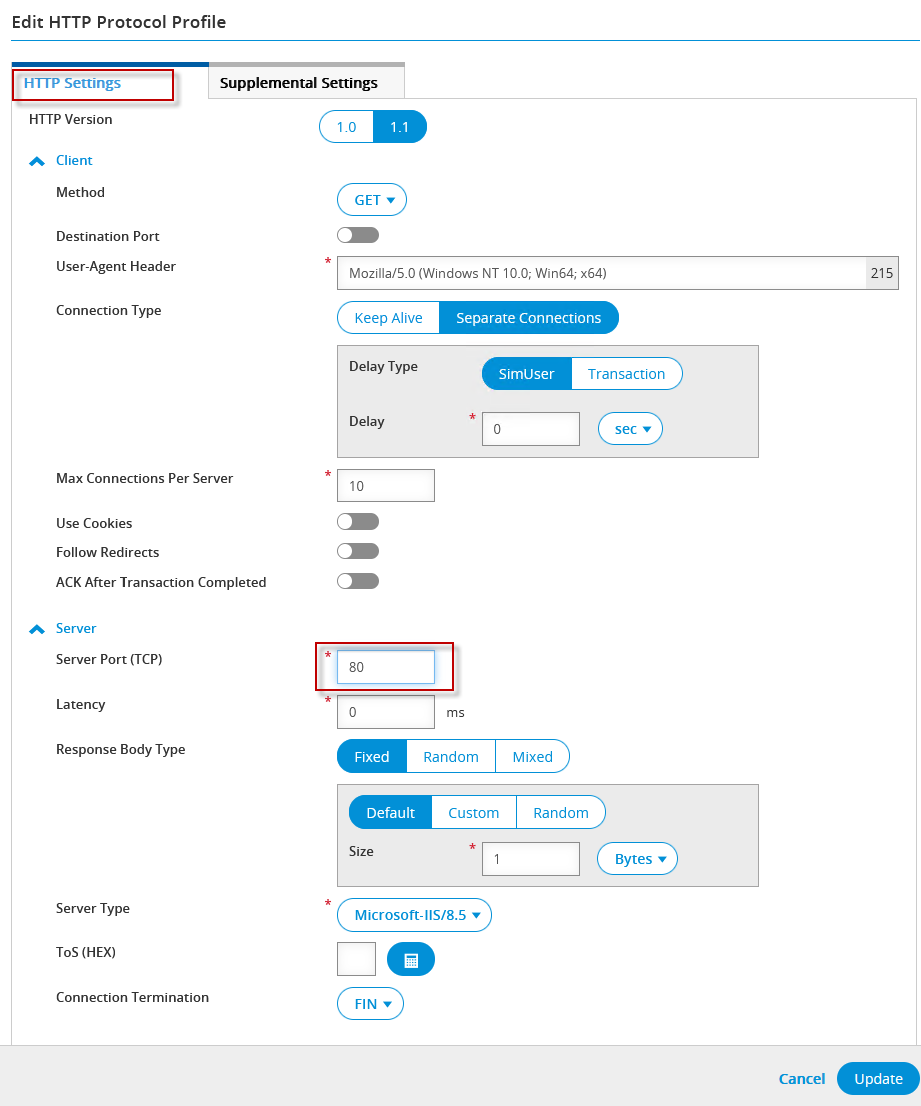The width and height of the screenshot is (921, 1106).
Task: Toggle the Destination Port switch
Action: [x=358, y=236]
